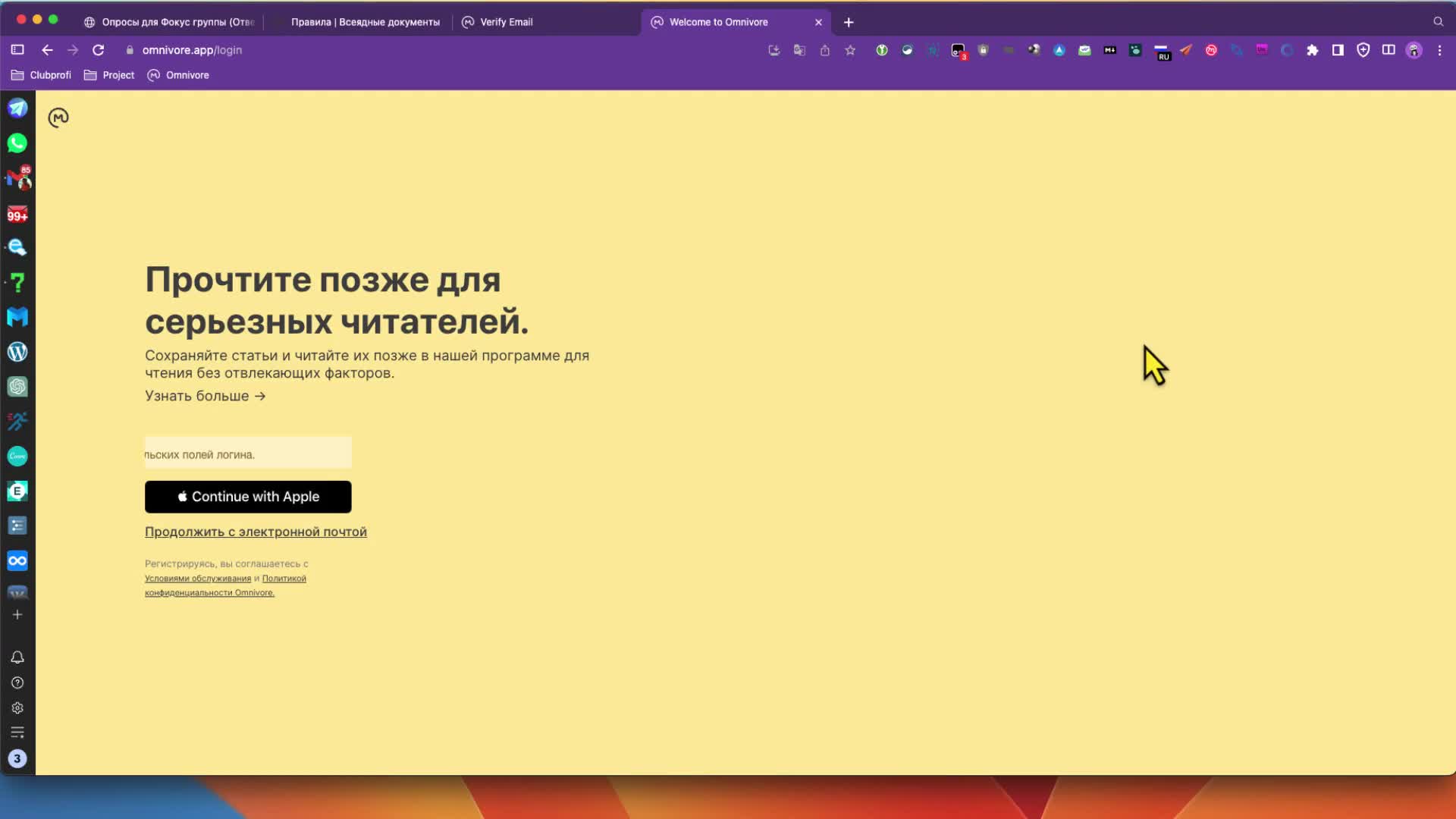The width and height of the screenshot is (1456, 819).
Task: Toggle the browser sidebar panel
Action: pos(17,50)
